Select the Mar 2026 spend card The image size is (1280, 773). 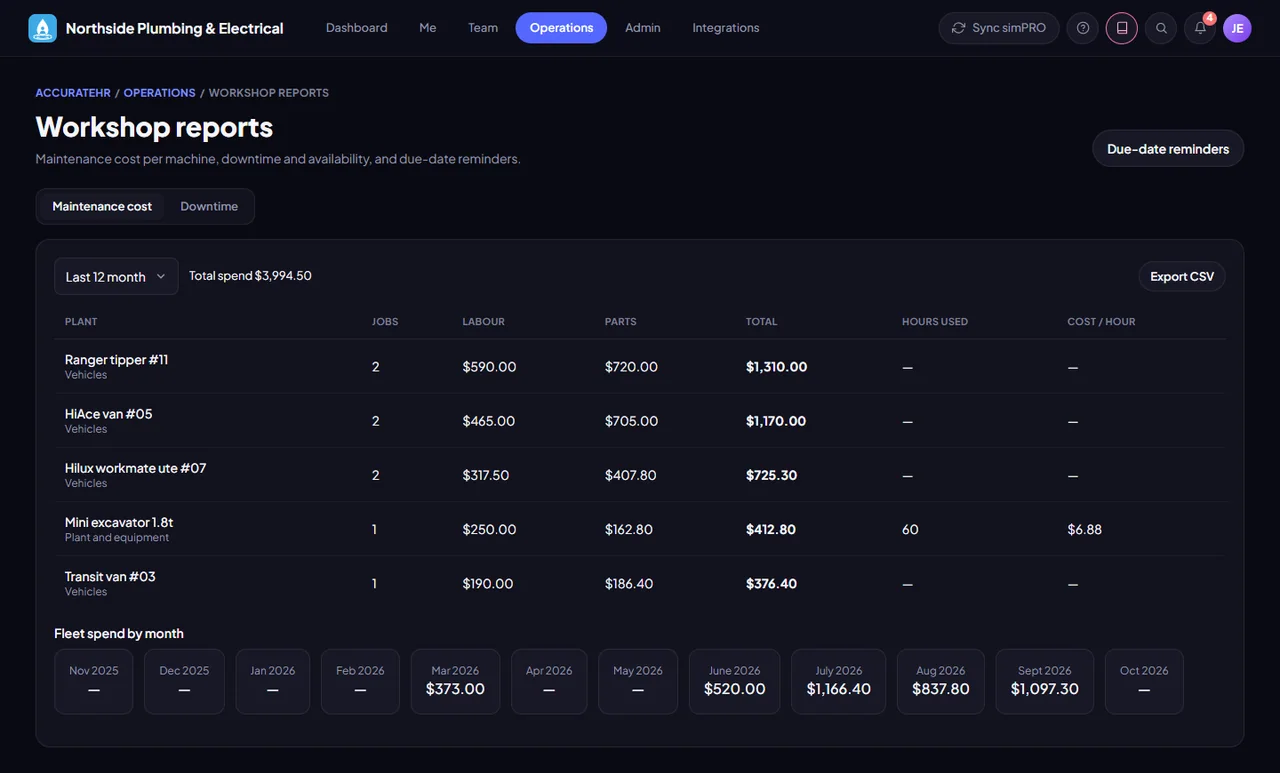pyautogui.click(x=455, y=682)
